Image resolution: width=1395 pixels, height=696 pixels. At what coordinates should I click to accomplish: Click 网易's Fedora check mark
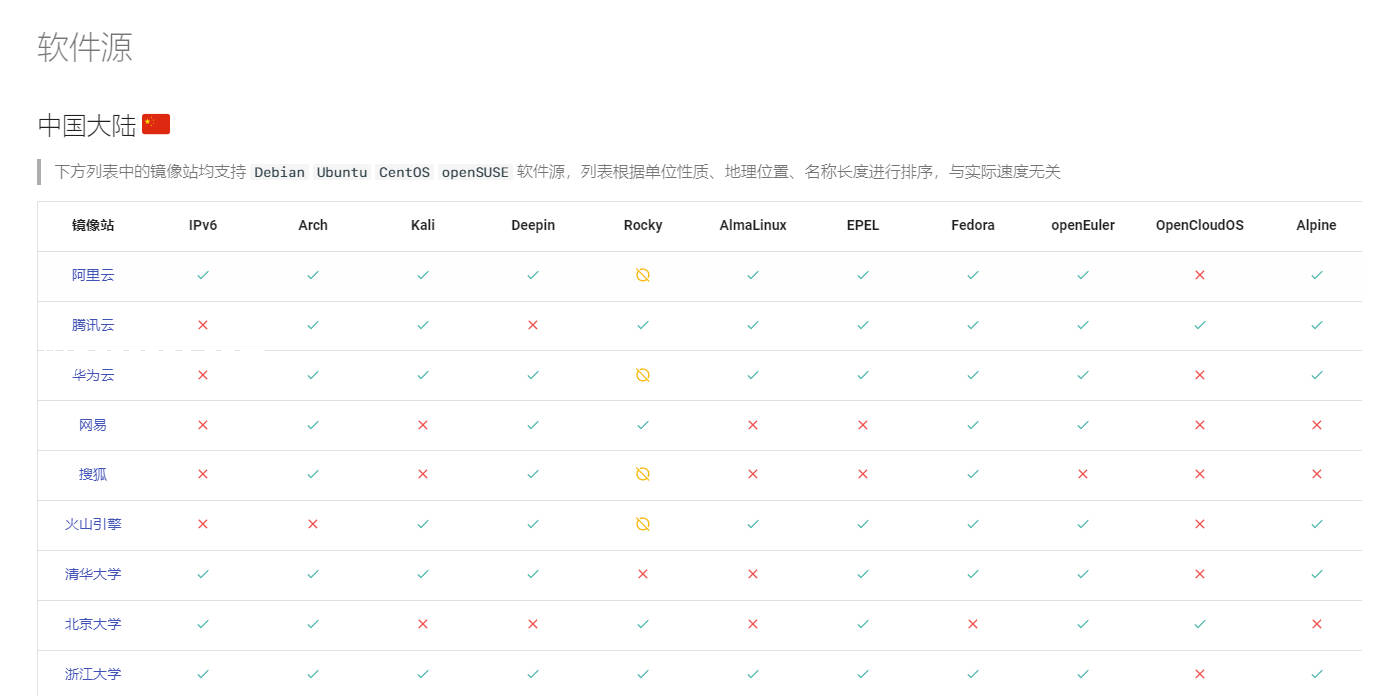coord(973,425)
